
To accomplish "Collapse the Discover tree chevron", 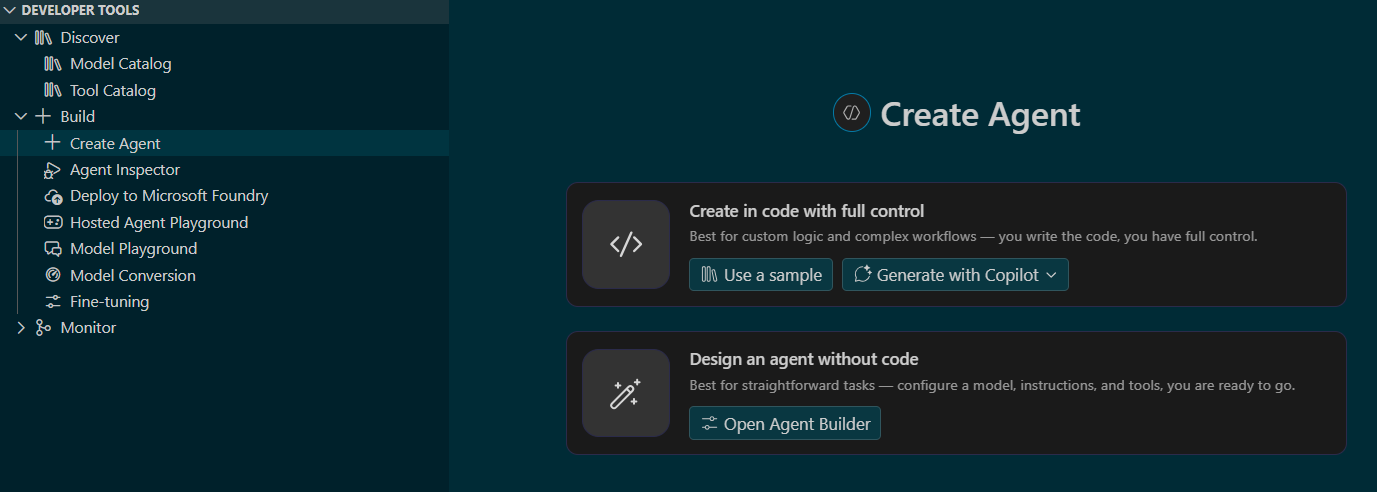I will [21, 37].
